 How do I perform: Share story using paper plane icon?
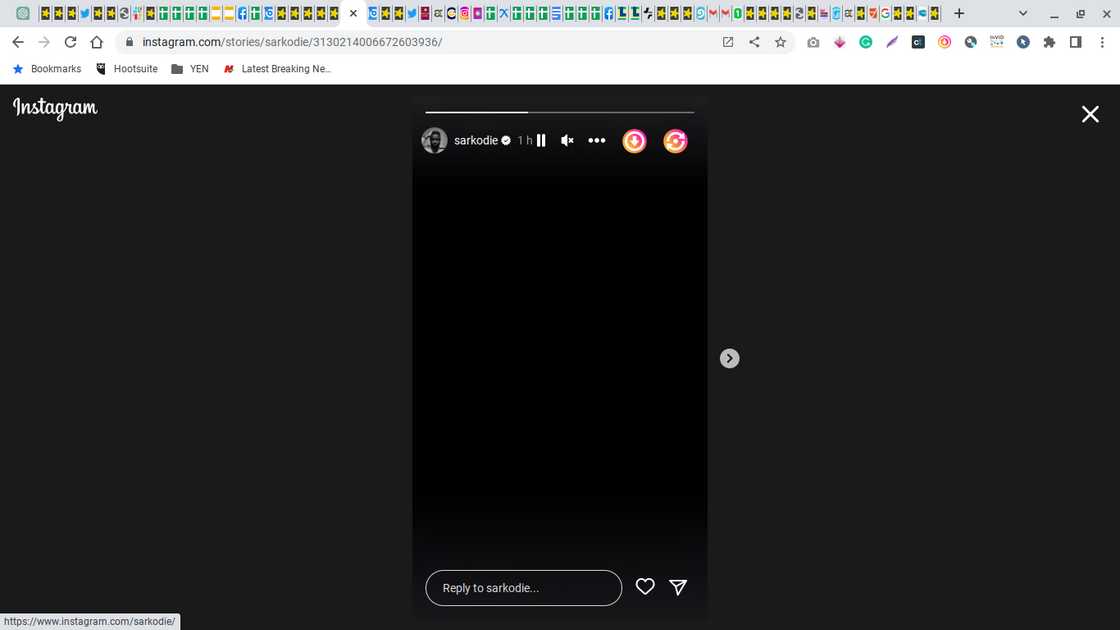tap(678, 587)
